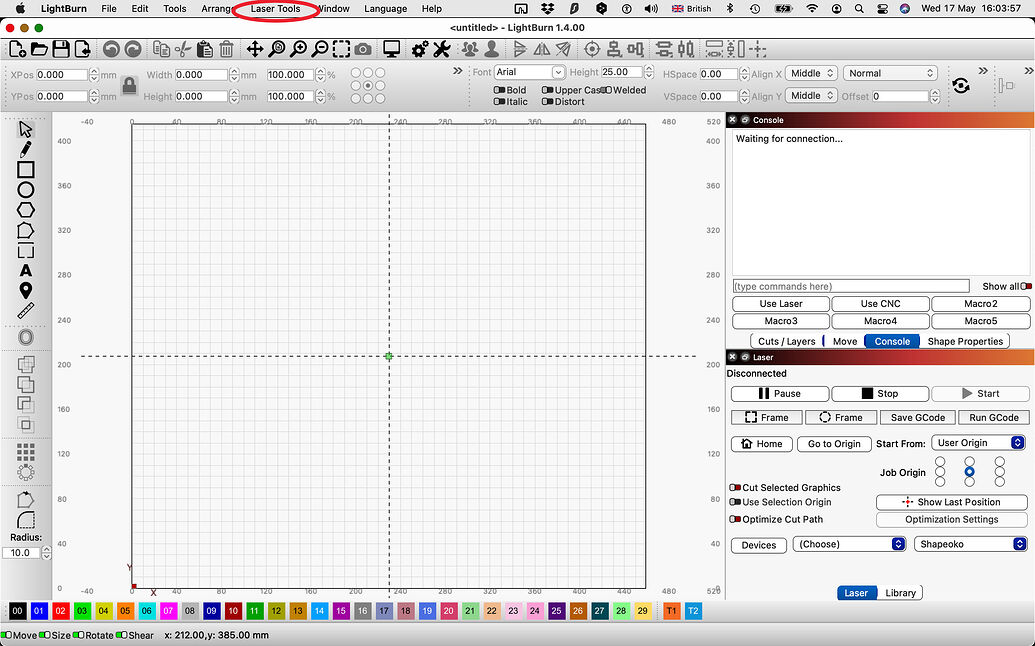The image size is (1035, 646).
Task: Enable the Bold text toggle
Action: click(499, 90)
